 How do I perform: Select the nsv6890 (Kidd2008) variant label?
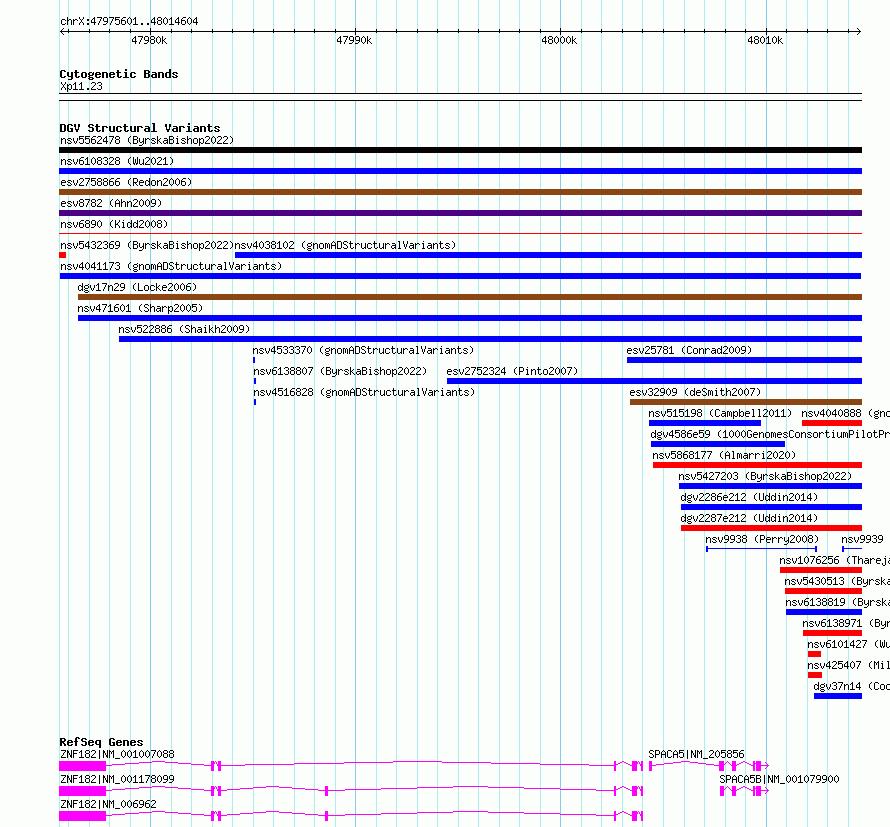pos(114,224)
